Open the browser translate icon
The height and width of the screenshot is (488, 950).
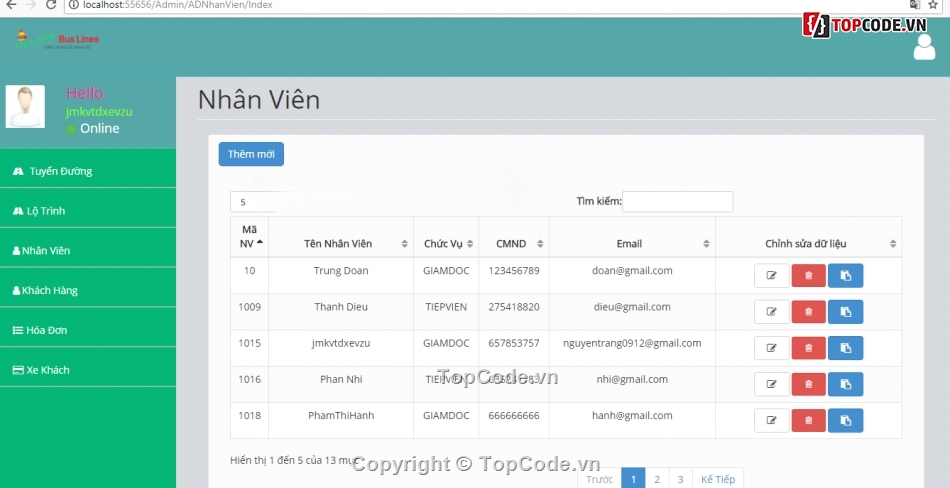pos(915,5)
